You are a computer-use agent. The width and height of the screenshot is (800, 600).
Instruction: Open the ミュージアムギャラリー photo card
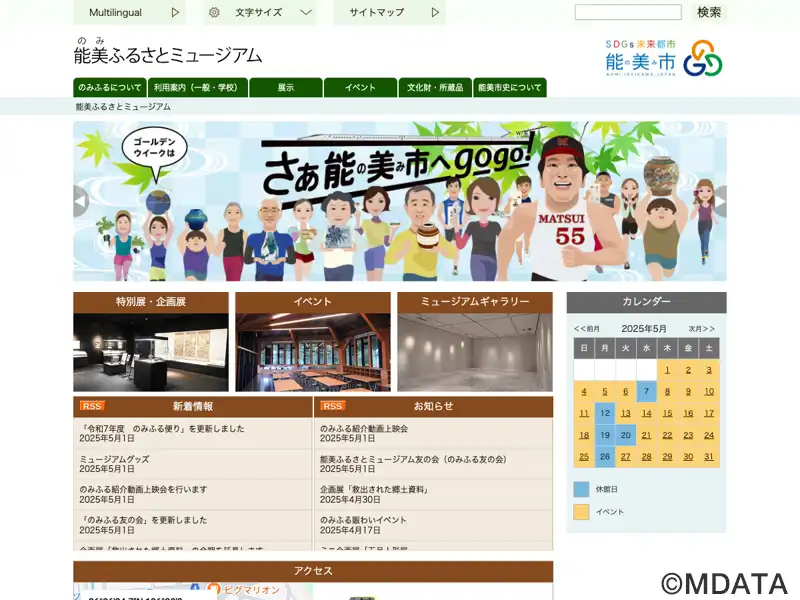pyautogui.click(x=475, y=342)
